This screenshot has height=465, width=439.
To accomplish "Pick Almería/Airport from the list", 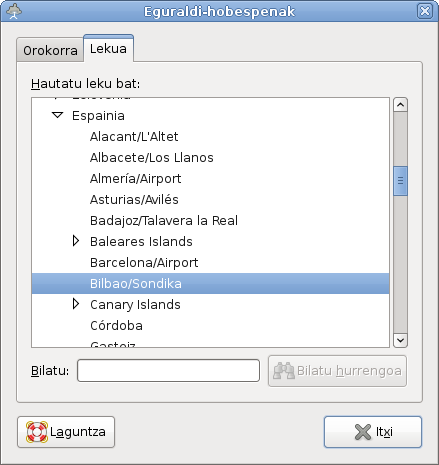I will pos(210,178).
